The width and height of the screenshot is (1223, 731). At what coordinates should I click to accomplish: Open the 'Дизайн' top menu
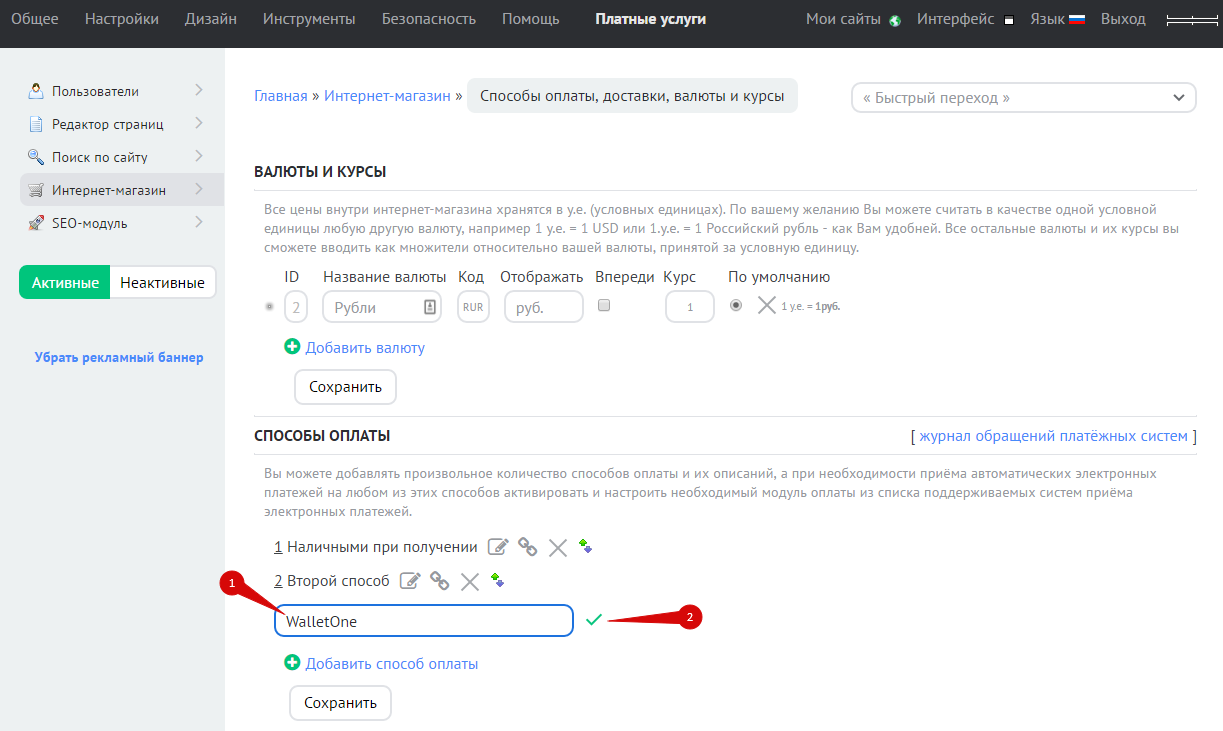point(210,19)
